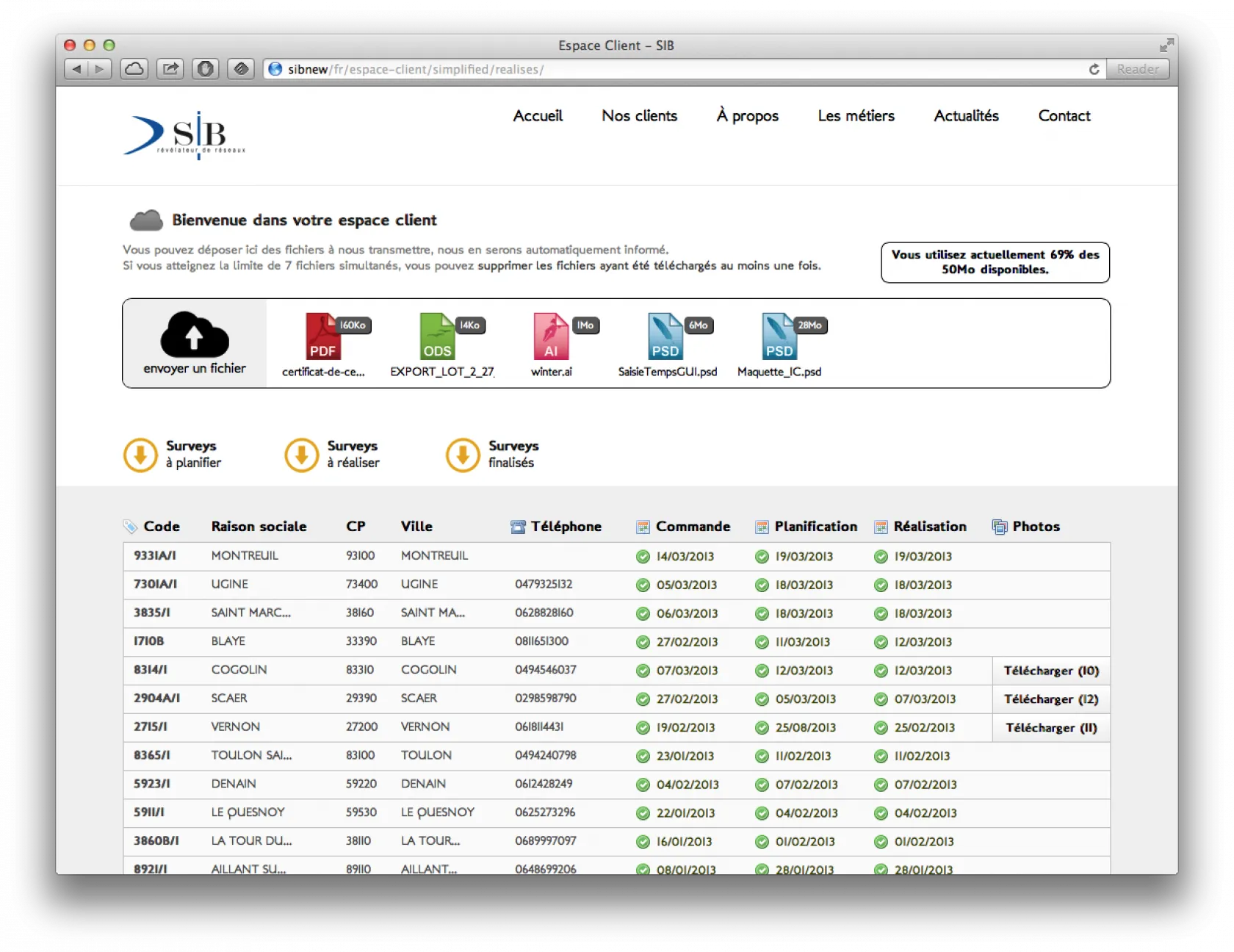This screenshot has height=952, width=1234.
Task: Select the Maquette_IC.psd file icon
Action: pos(779,337)
